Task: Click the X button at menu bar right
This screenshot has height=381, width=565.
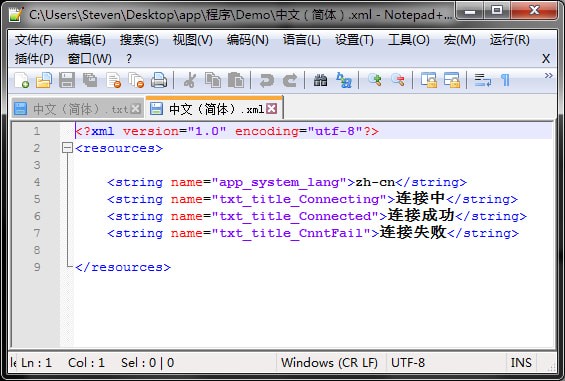Action: tap(546, 59)
